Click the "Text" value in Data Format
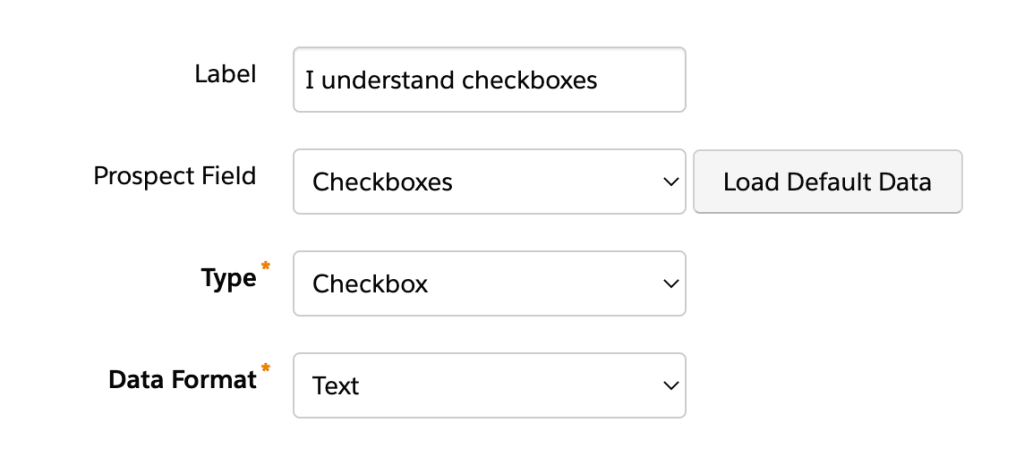 click(x=335, y=386)
